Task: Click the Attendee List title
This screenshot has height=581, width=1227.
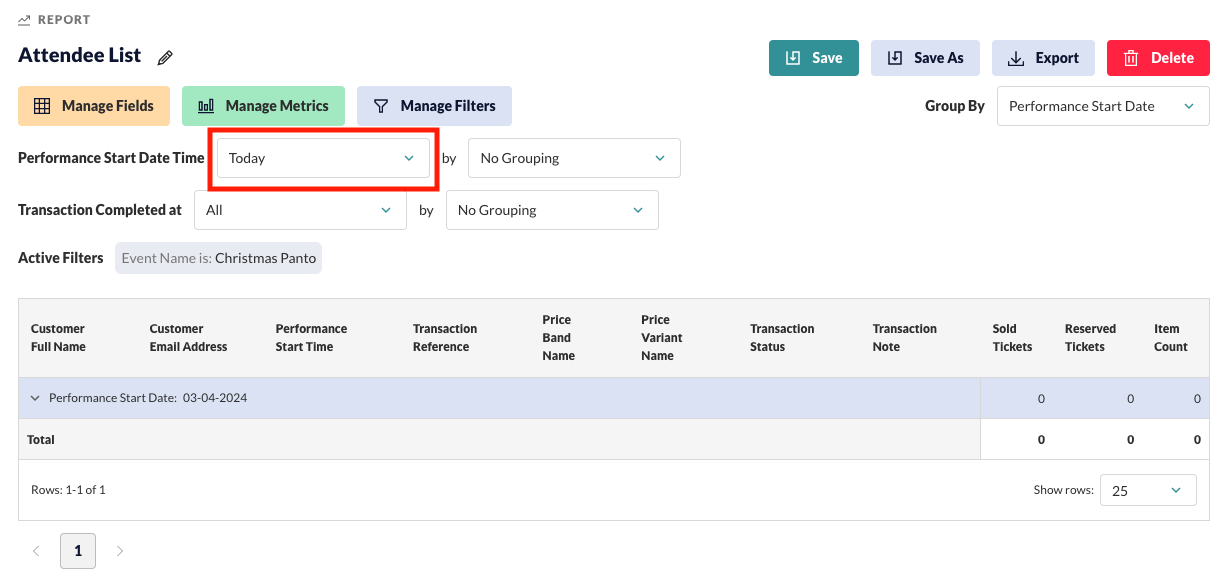Action: click(80, 56)
